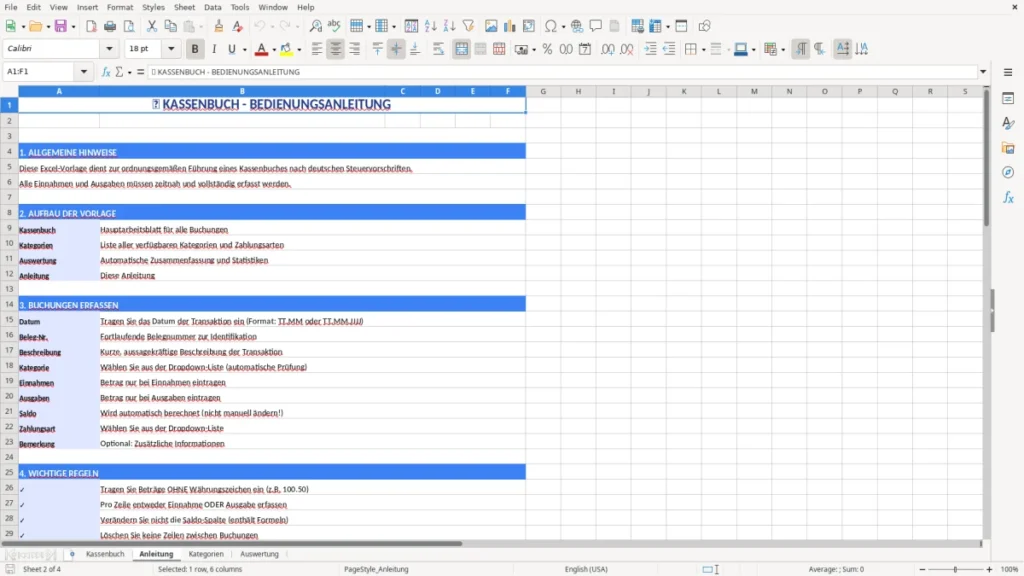Toggle Underline formatting

(231, 49)
